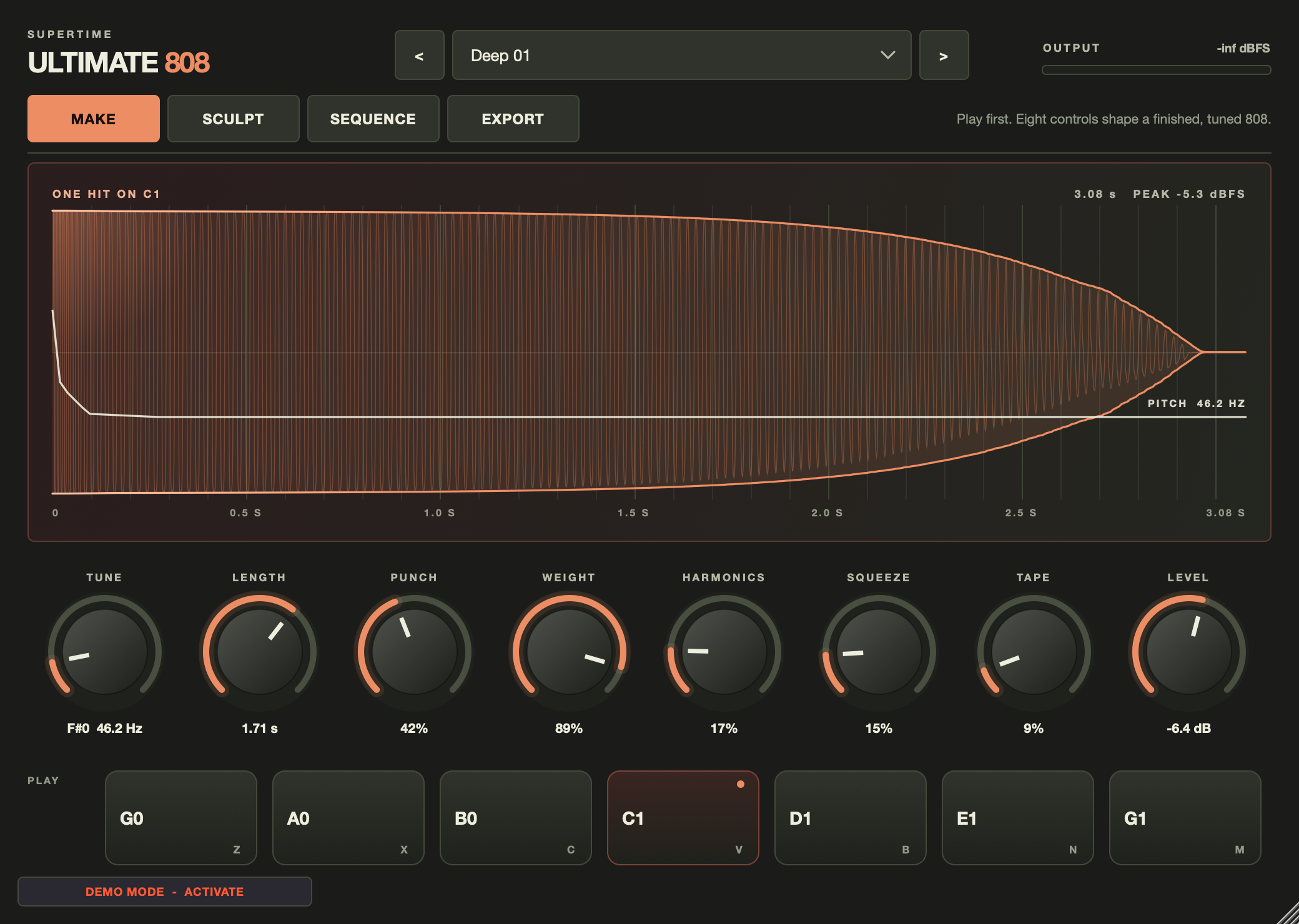Viewport: 1299px width, 924px height.
Task: Click the TUNE knob
Action: click(x=104, y=651)
